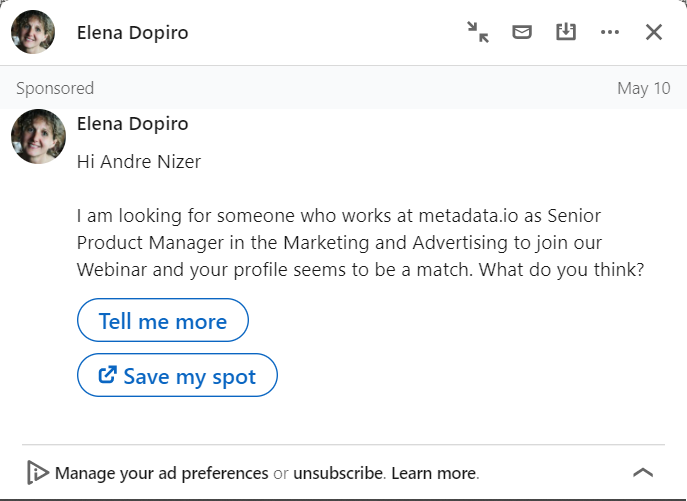Click the "unsubscribe" link
687x501 pixels.
pos(338,473)
